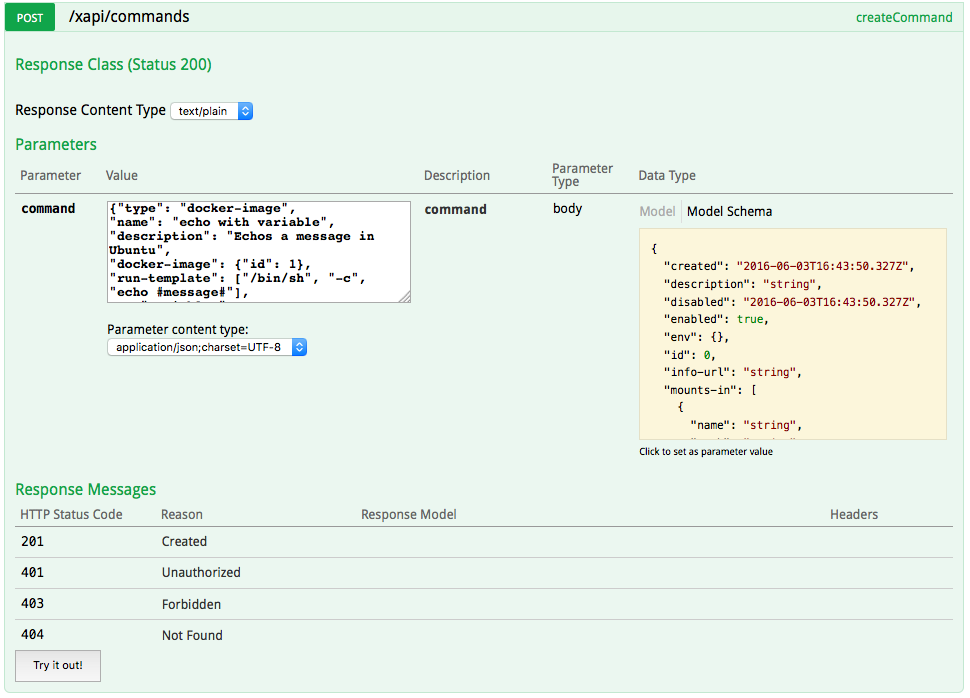Switch to the Model tab

tap(657, 211)
